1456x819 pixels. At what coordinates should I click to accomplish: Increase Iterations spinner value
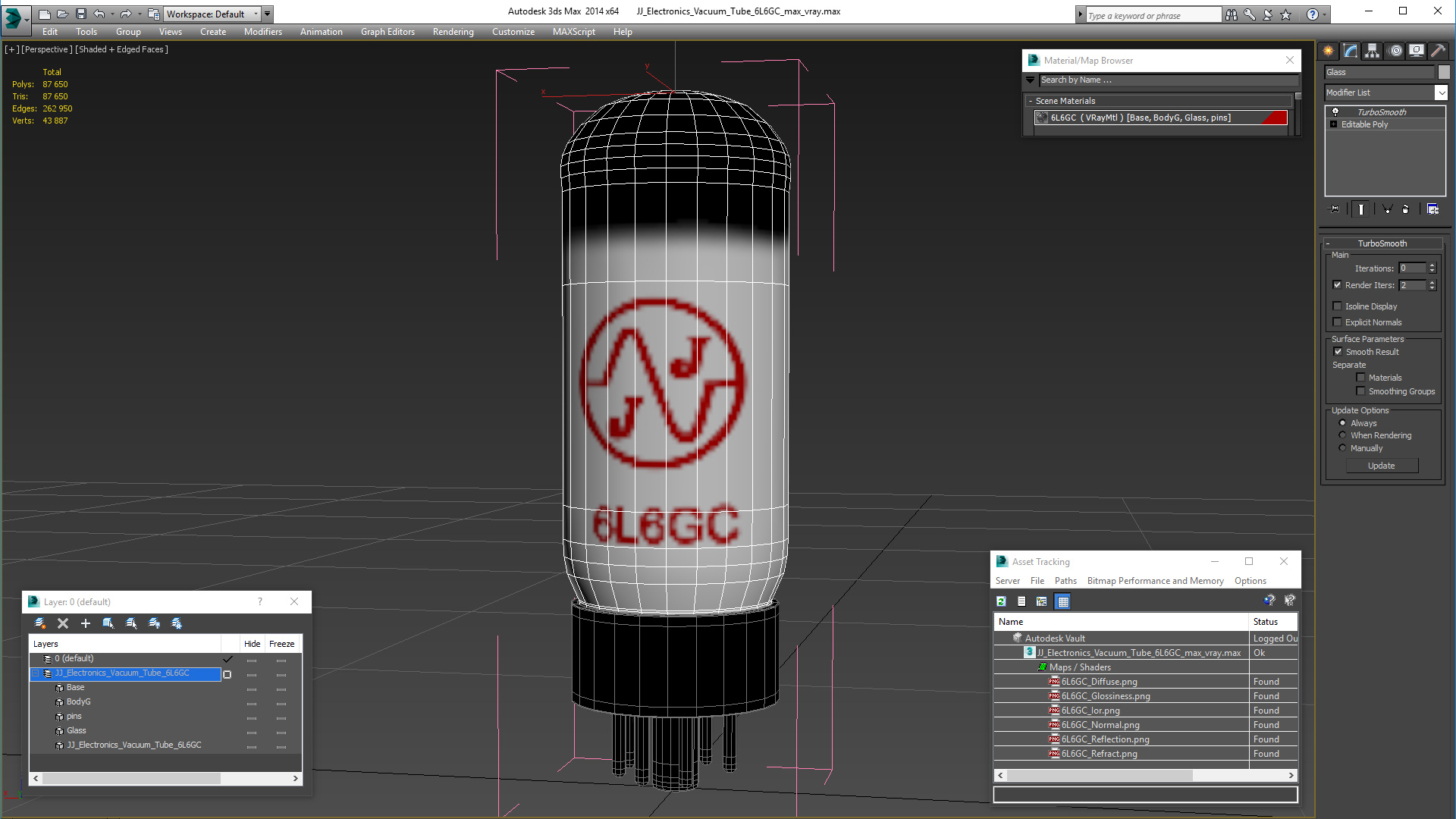[1432, 265]
